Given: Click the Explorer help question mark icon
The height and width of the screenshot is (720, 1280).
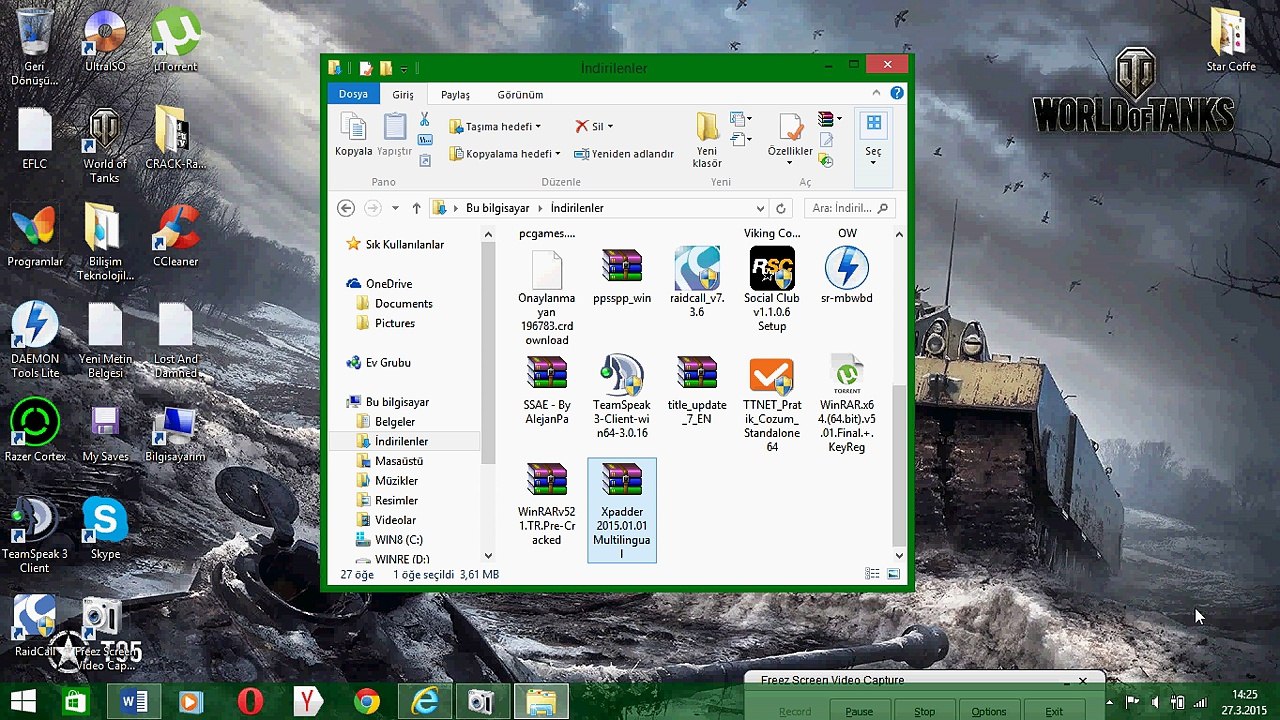Looking at the screenshot, I should click(x=897, y=94).
